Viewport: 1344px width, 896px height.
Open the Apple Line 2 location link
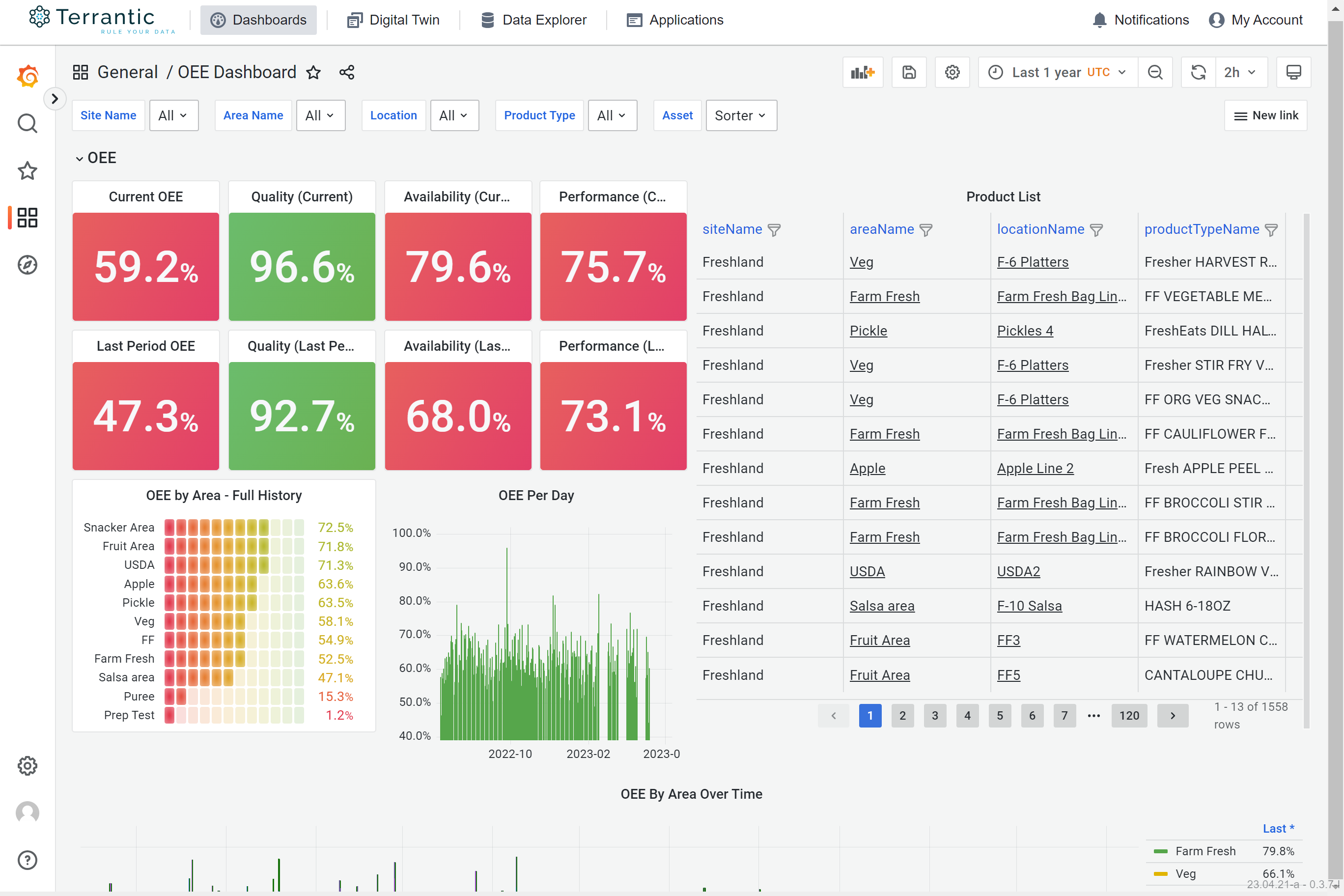tap(1035, 469)
